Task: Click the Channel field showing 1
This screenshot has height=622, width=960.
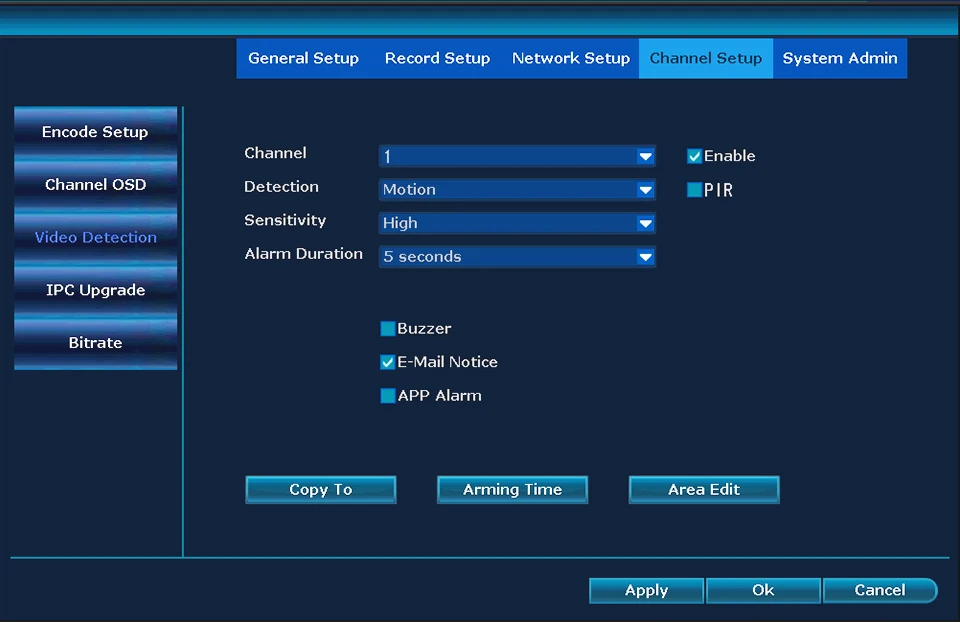Action: point(517,157)
